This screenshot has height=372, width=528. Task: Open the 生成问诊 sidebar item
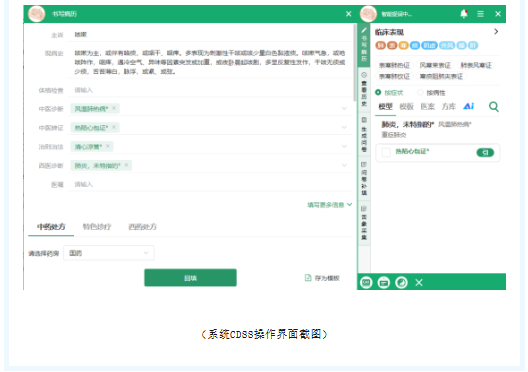[x=364, y=134]
